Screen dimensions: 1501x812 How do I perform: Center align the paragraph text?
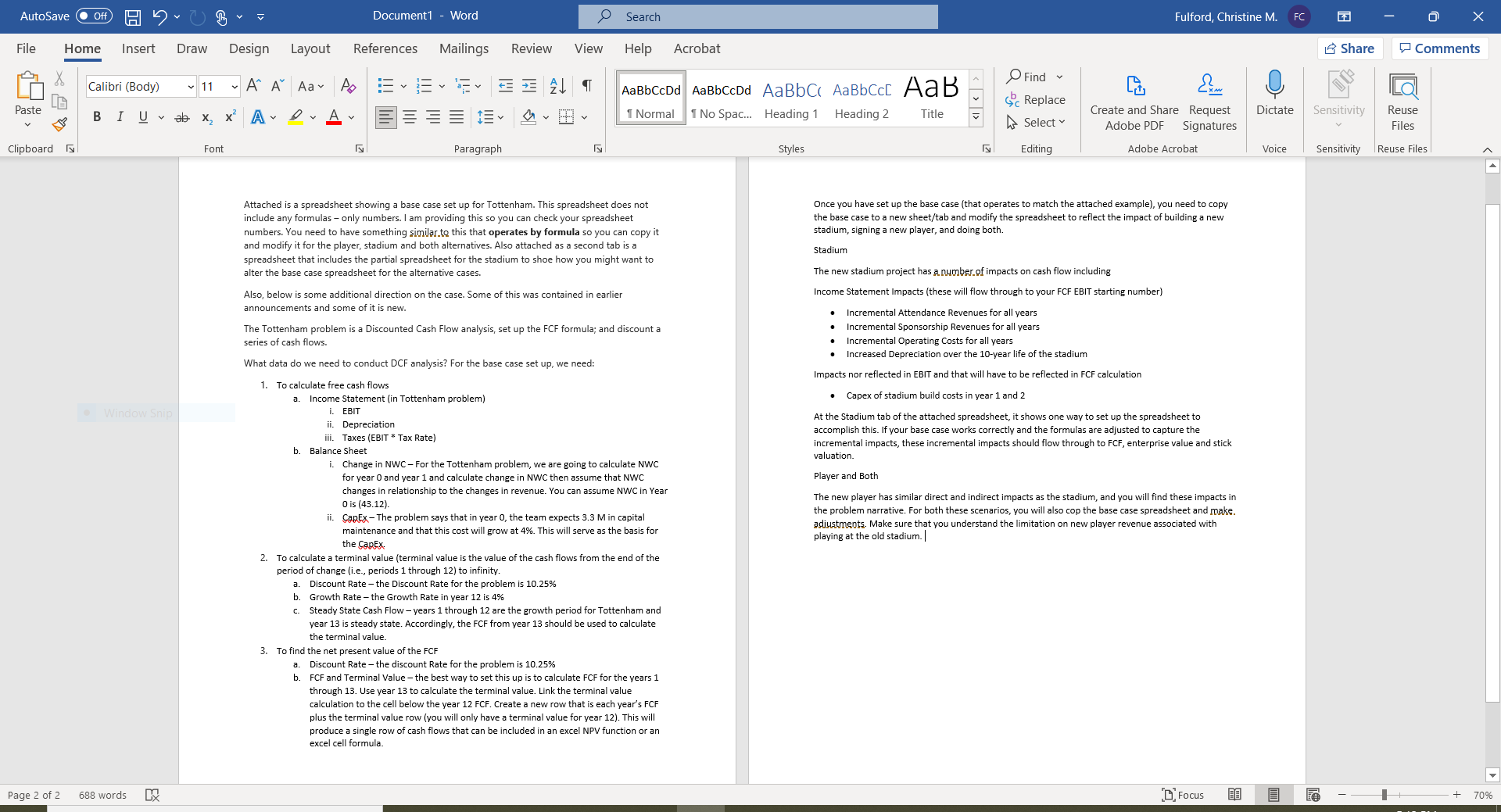pos(410,117)
